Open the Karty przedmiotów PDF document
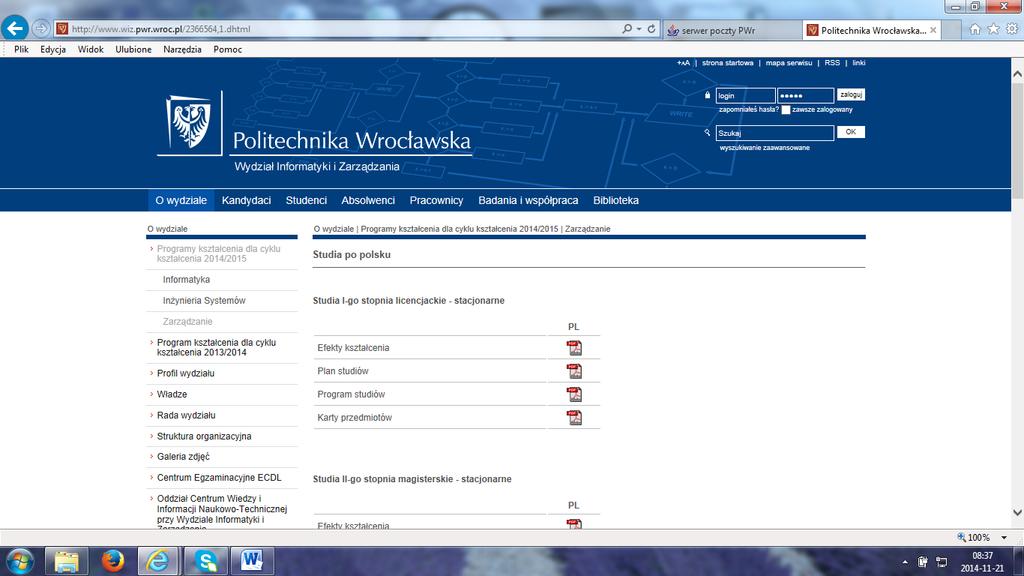The width and height of the screenshot is (1024, 576). tap(574, 417)
